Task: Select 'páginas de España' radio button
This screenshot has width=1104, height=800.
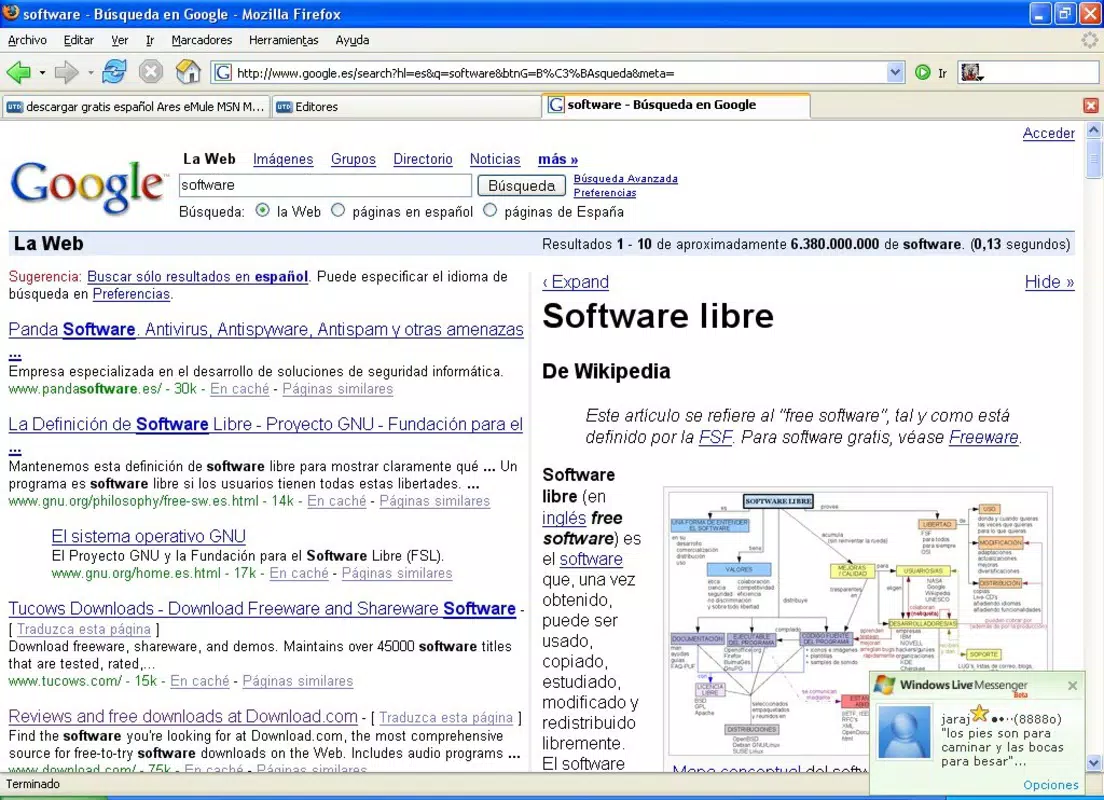Action: (490, 211)
